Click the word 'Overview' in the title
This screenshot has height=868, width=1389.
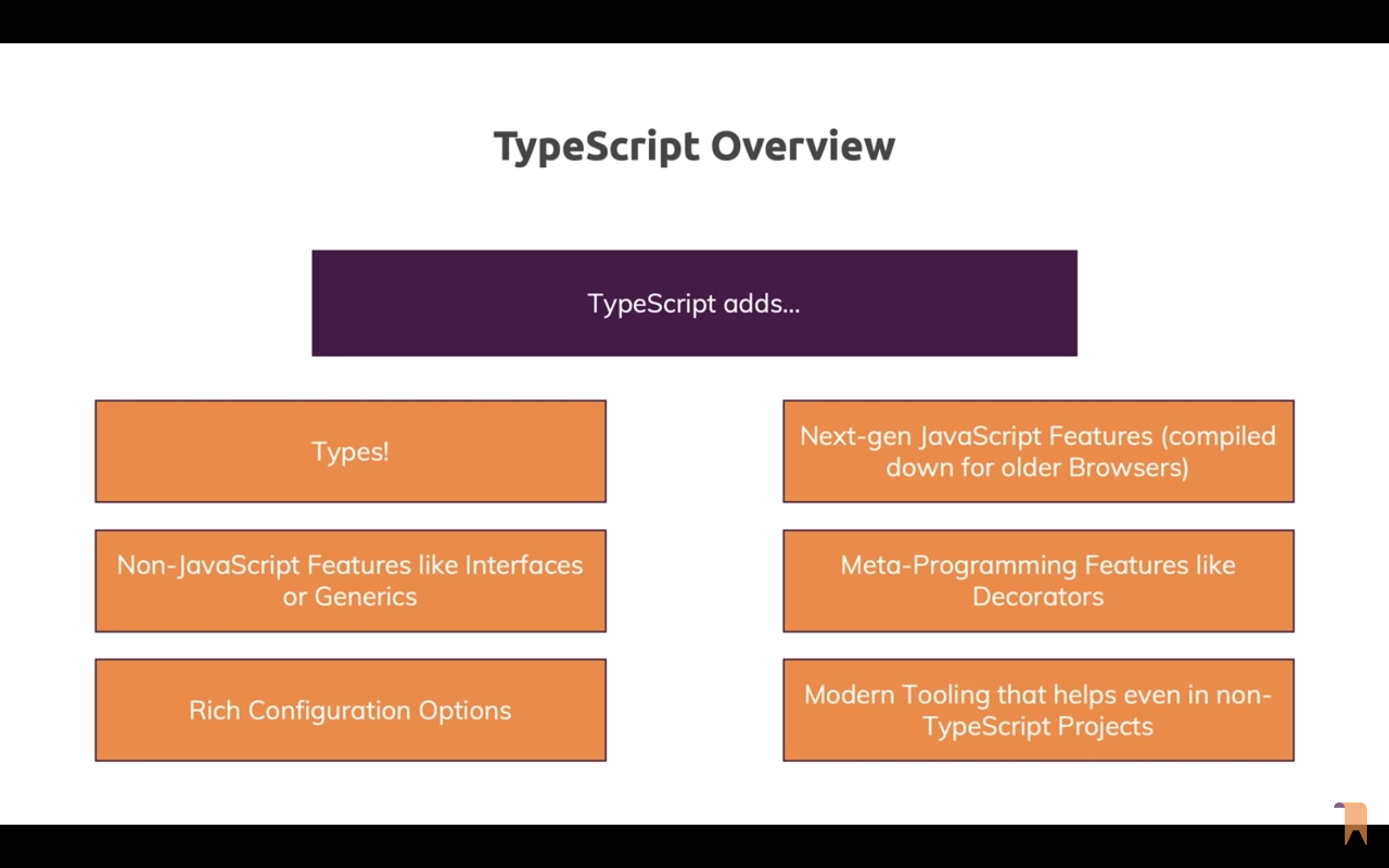(803, 147)
